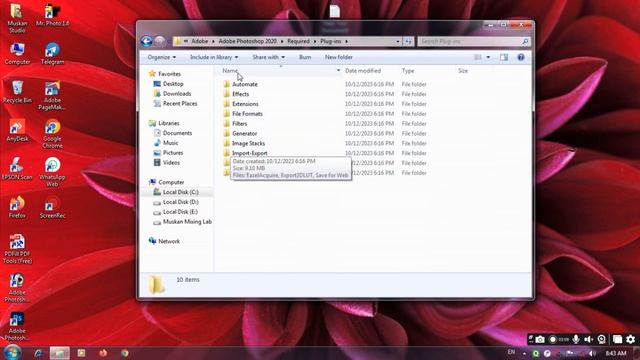Sort by Date modified column header
The image size is (640, 360).
pyautogui.click(x=363, y=71)
